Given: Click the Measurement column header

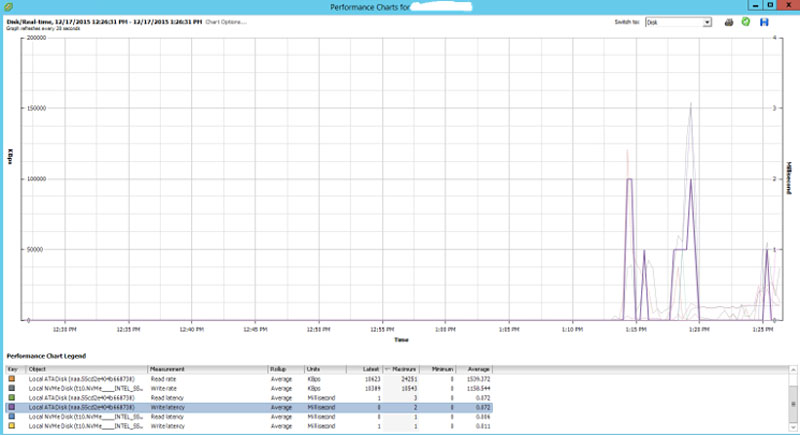Looking at the screenshot, I should point(206,369).
